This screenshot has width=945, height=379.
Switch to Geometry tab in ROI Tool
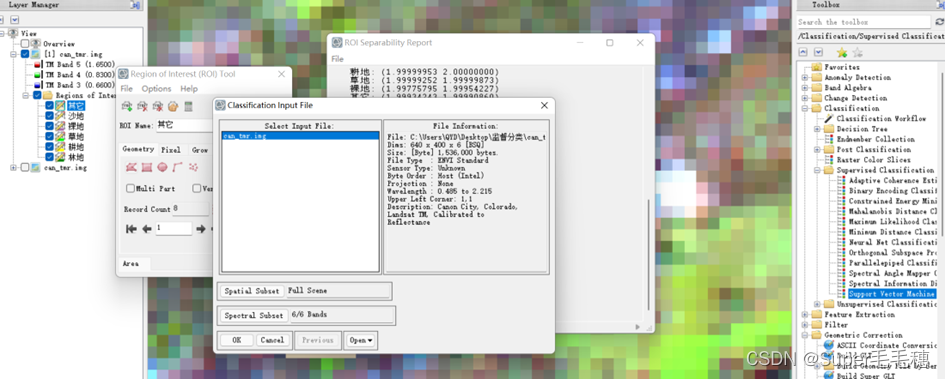click(x=139, y=149)
